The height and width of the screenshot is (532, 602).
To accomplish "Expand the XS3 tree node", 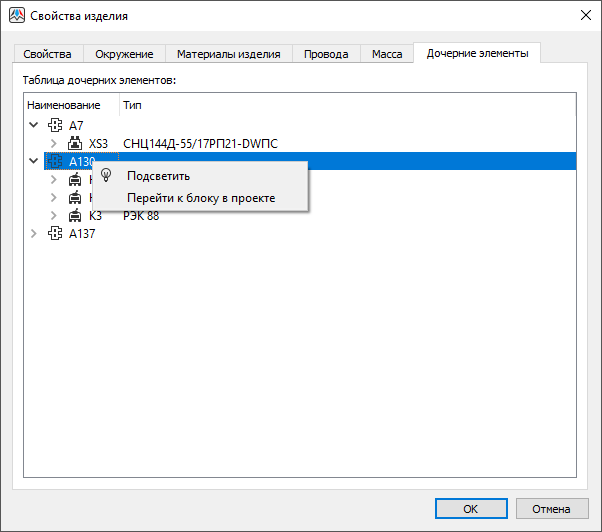I will point(54,143).
